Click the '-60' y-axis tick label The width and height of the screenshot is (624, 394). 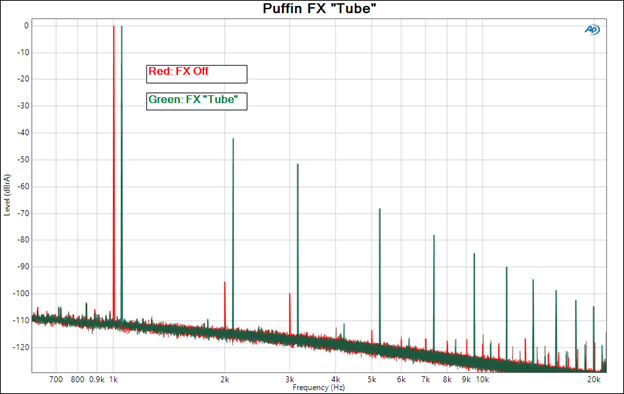point(23,186)
